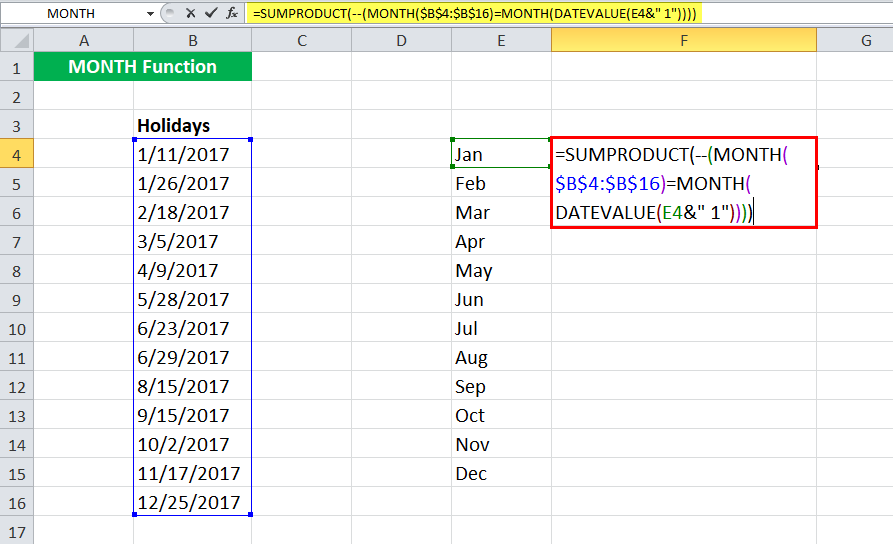
Task: Select cell with date 8/15/2017
Action: [192, 386]
